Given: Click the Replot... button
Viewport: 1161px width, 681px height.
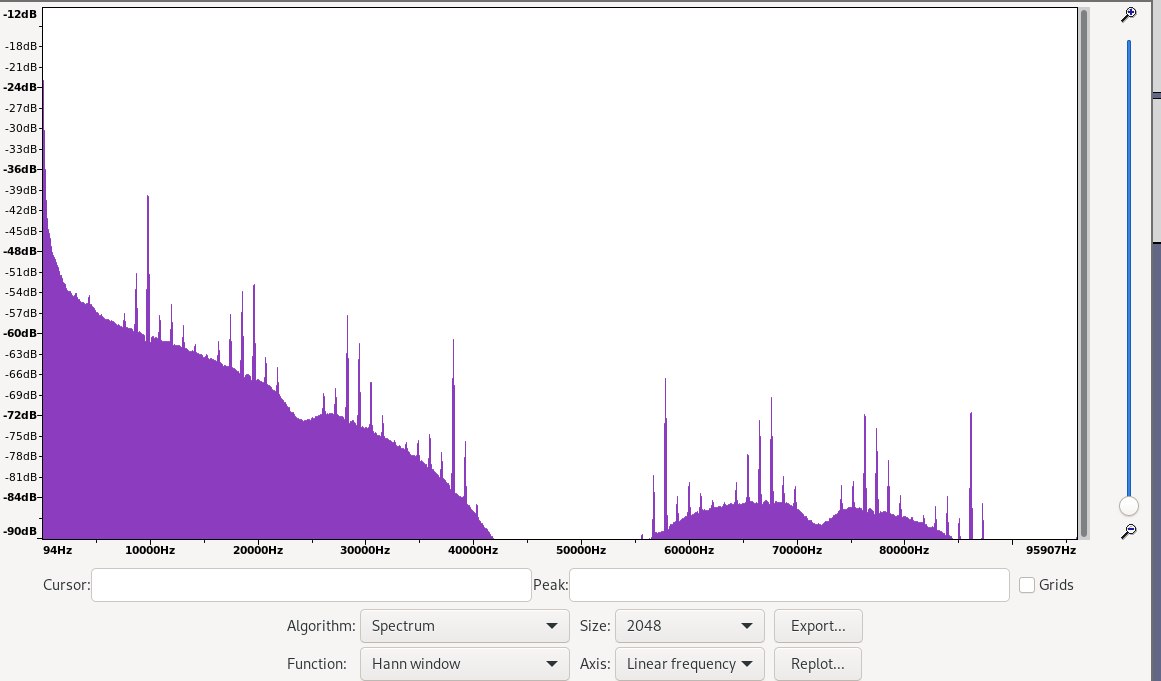Looking at the screenshot, I should [x=818, y=664].
